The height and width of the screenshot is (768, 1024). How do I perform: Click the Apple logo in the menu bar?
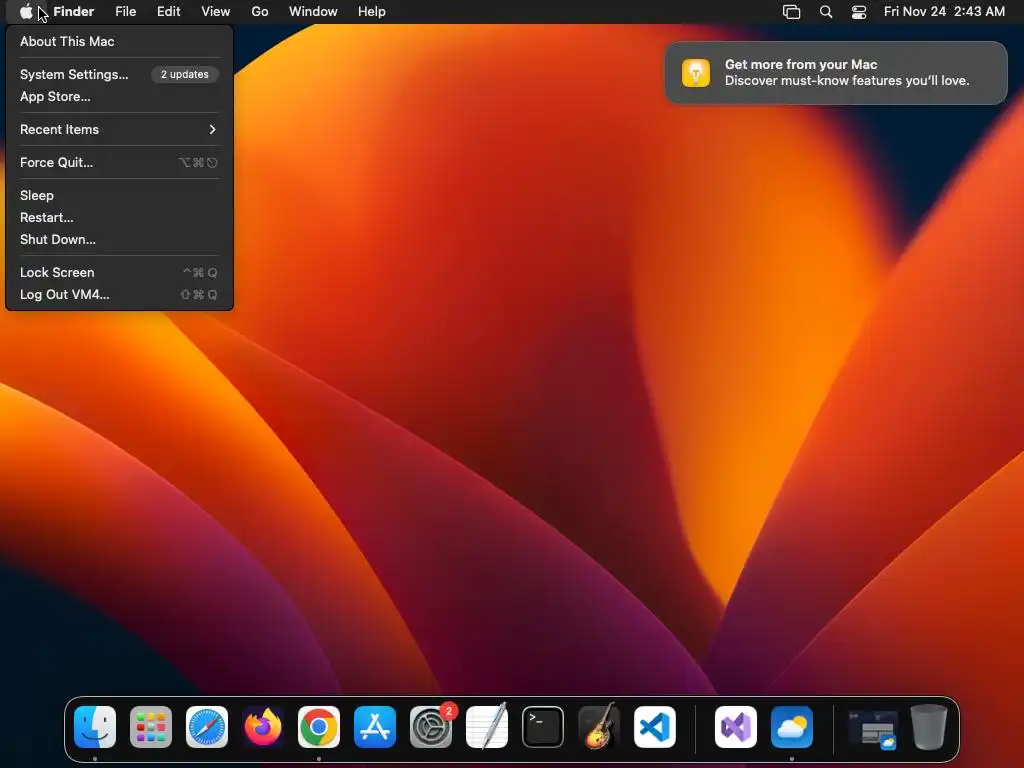[26, 12]
